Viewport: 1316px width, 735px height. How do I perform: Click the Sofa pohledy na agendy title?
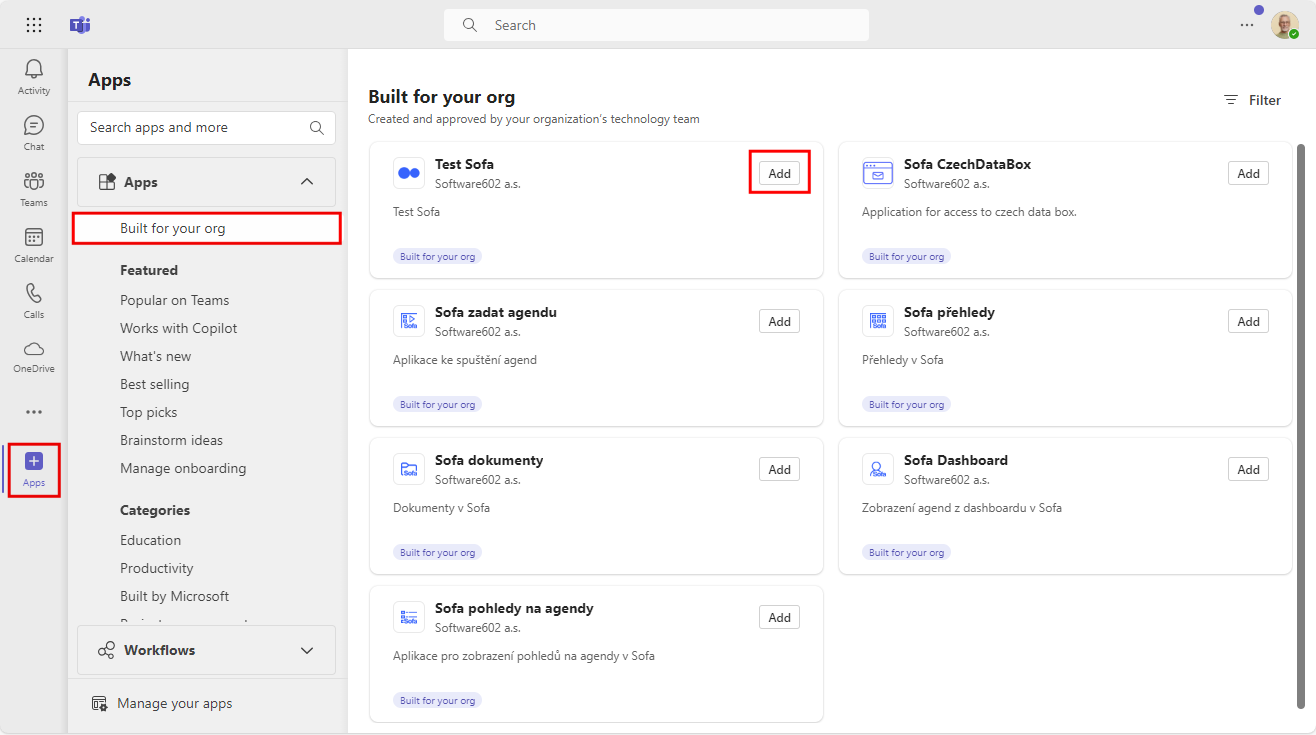tap(514, 608)
